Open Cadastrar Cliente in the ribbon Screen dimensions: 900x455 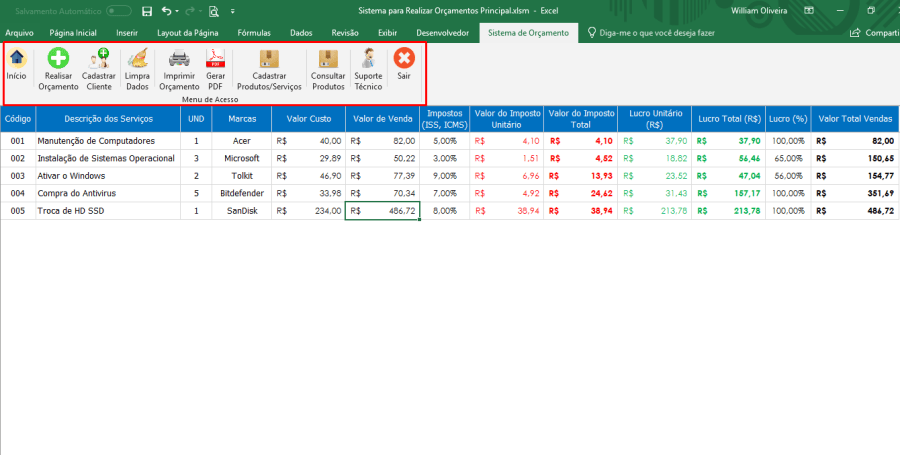pos(99,69)
